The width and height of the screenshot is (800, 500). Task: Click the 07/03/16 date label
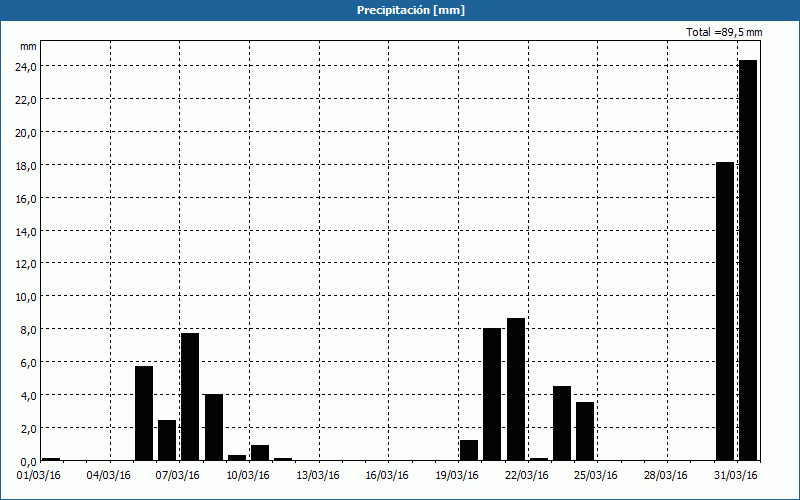pos(178,476)
